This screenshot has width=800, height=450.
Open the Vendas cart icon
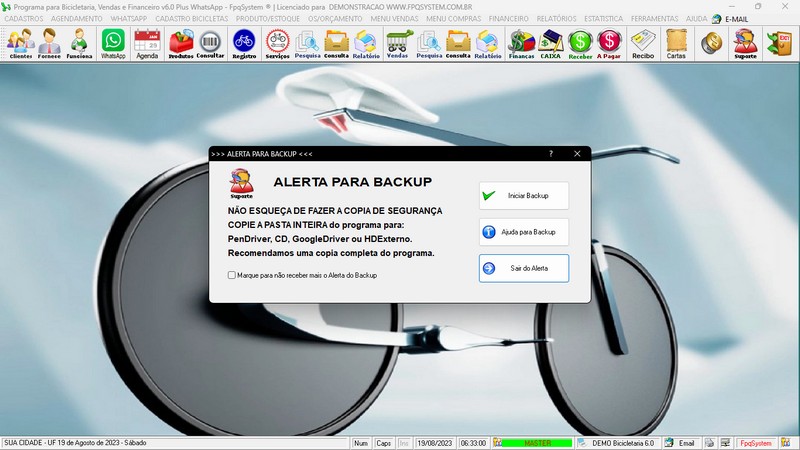(397, 44)
